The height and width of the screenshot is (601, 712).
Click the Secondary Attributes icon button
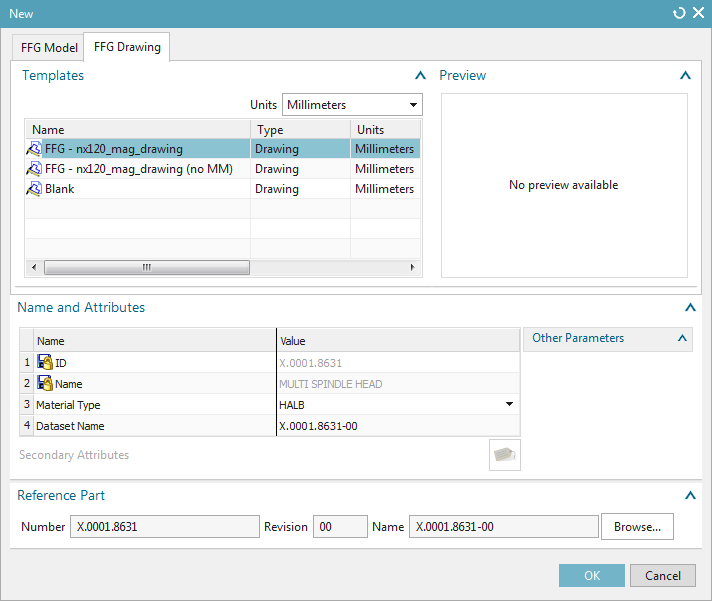[x=504, y=455]
